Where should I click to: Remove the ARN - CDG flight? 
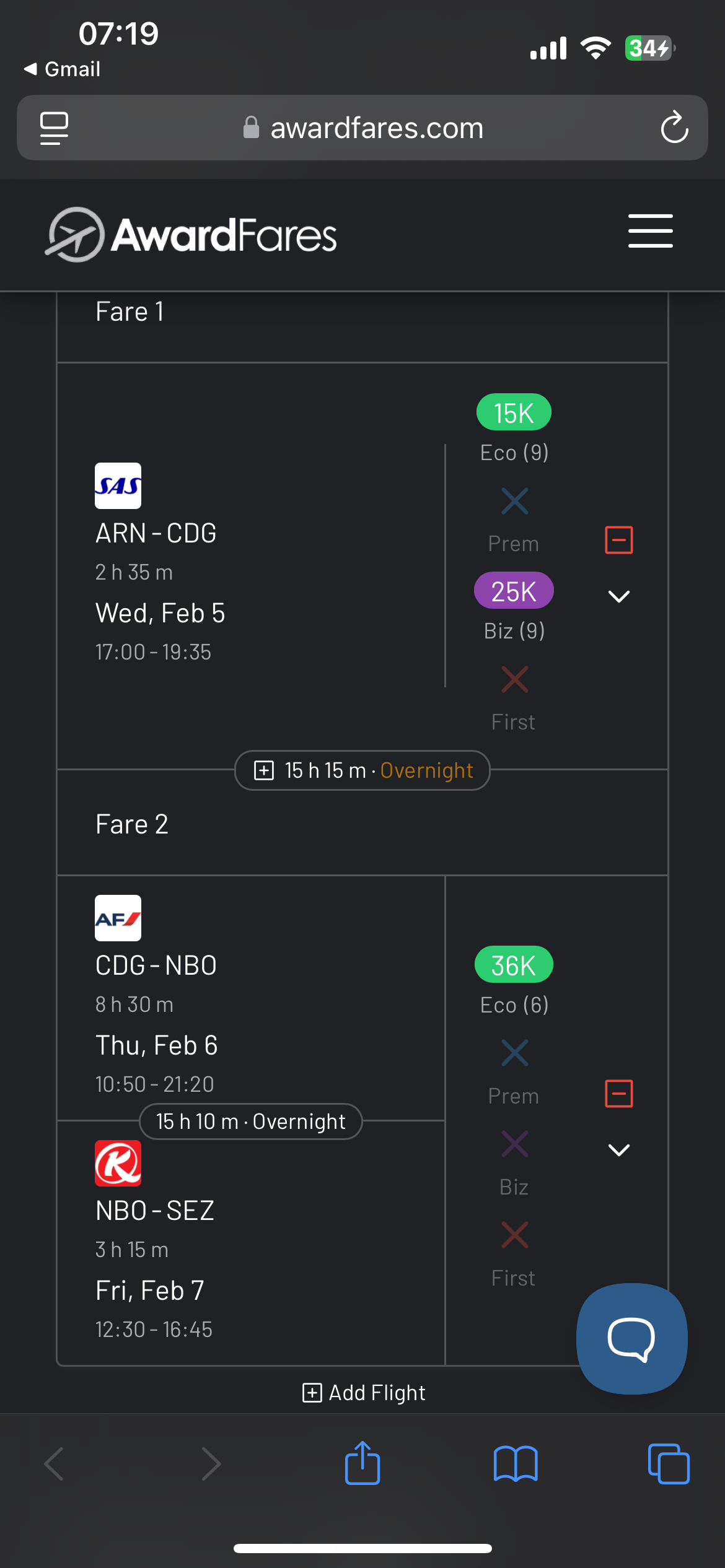coord(618,540)
